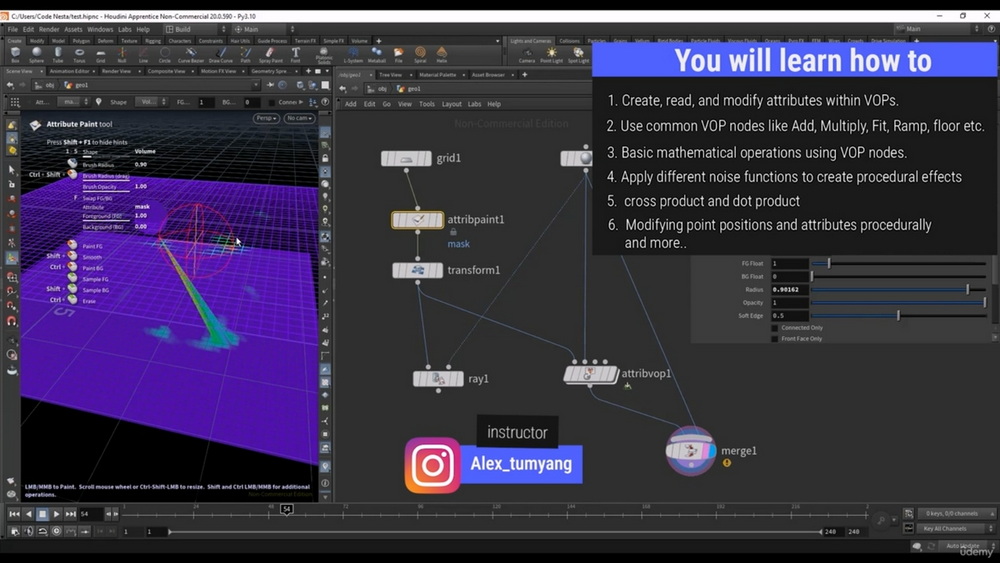Select the ray1 node
Image resolution: width=1000 pixels, height=563 pixels.
[438, 379]
